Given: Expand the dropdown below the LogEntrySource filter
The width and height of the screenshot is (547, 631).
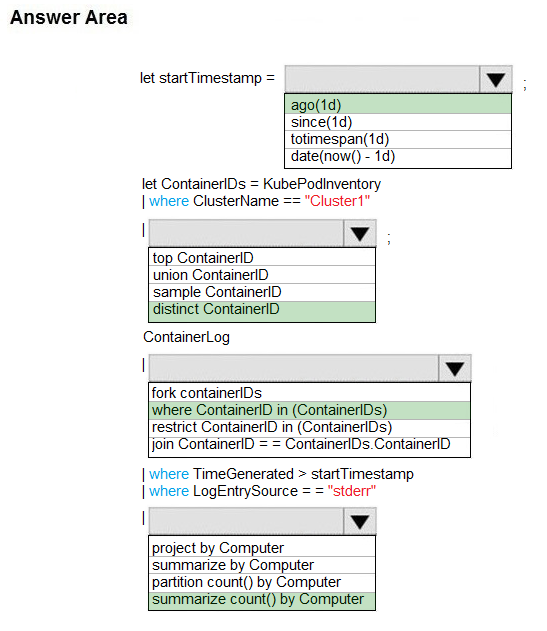Looking at the screenshot, I should 360,522.
